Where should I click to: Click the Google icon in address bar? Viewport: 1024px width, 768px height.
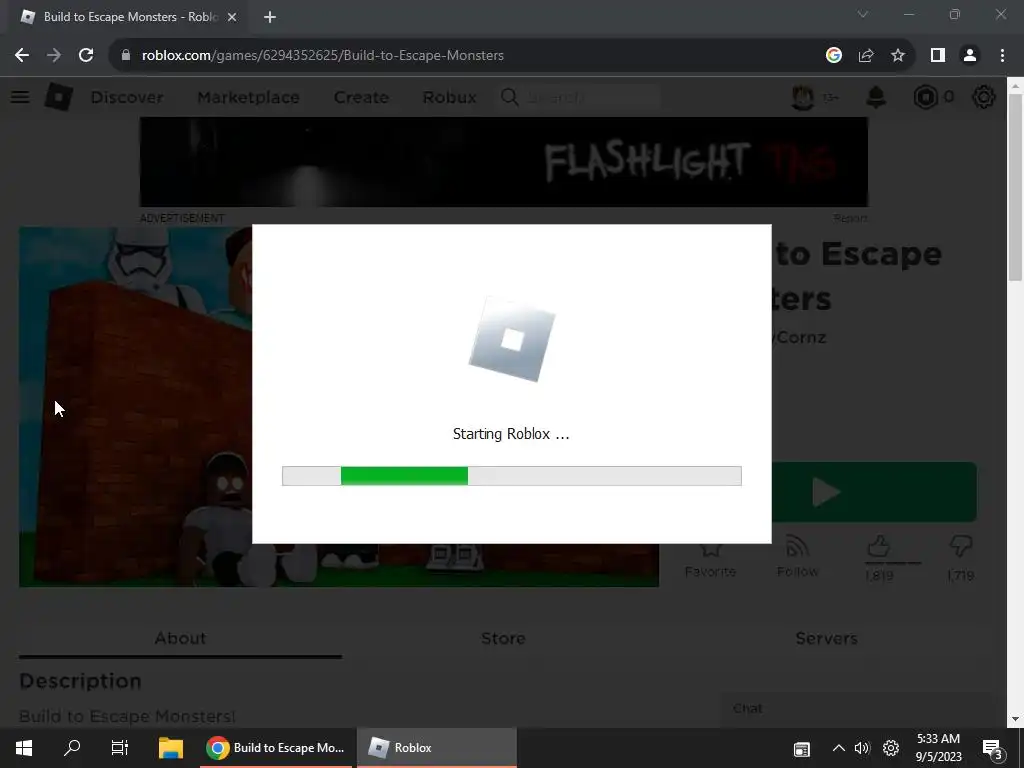(x=833, y=56)
